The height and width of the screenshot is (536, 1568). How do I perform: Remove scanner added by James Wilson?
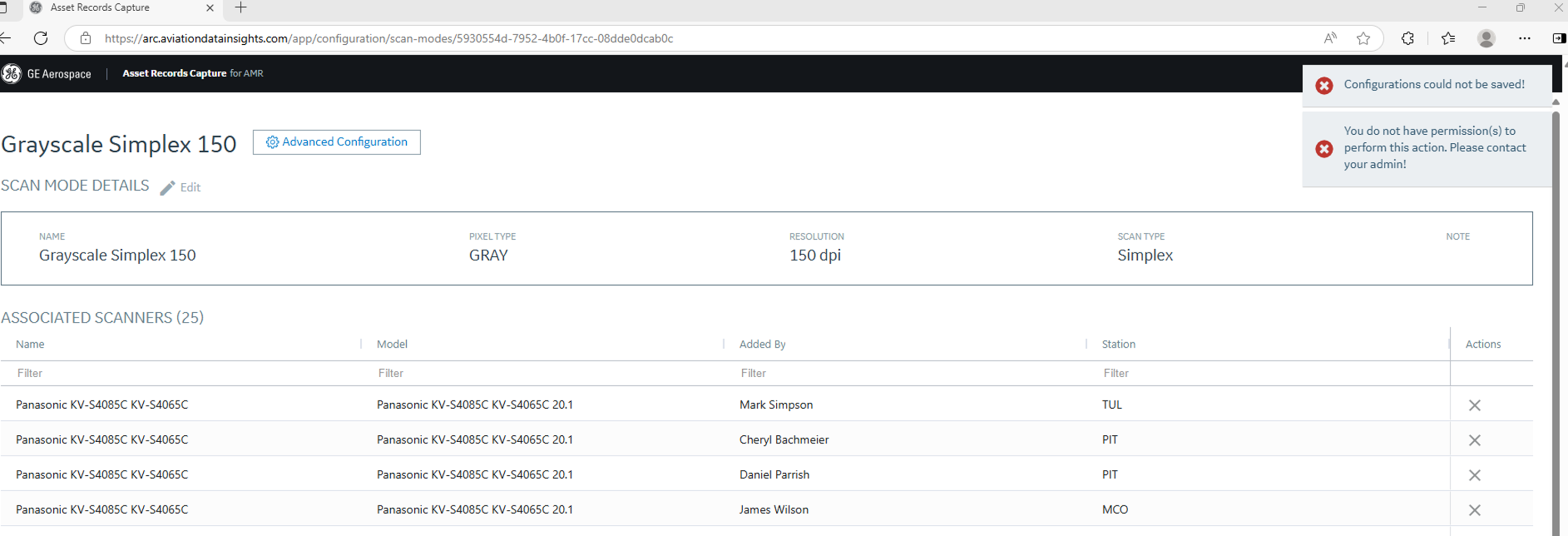coord(1474,510)
